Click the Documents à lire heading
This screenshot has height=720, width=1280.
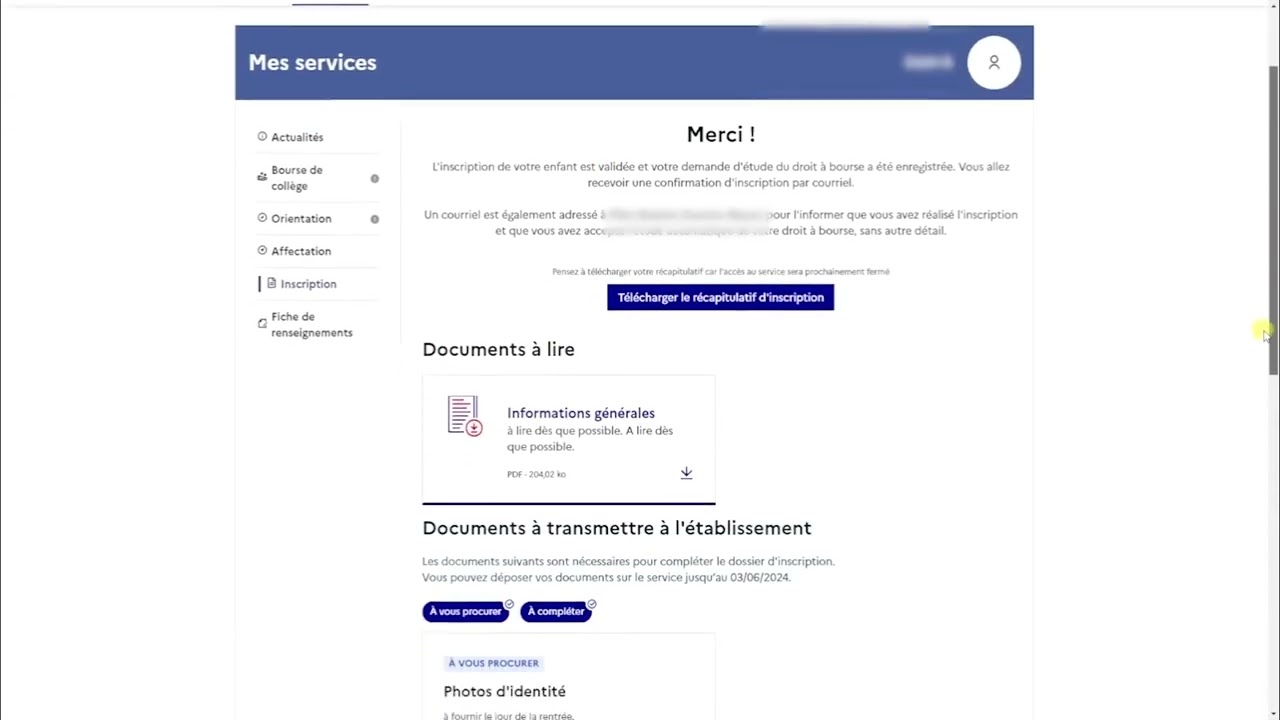click(x=498, y=349)
